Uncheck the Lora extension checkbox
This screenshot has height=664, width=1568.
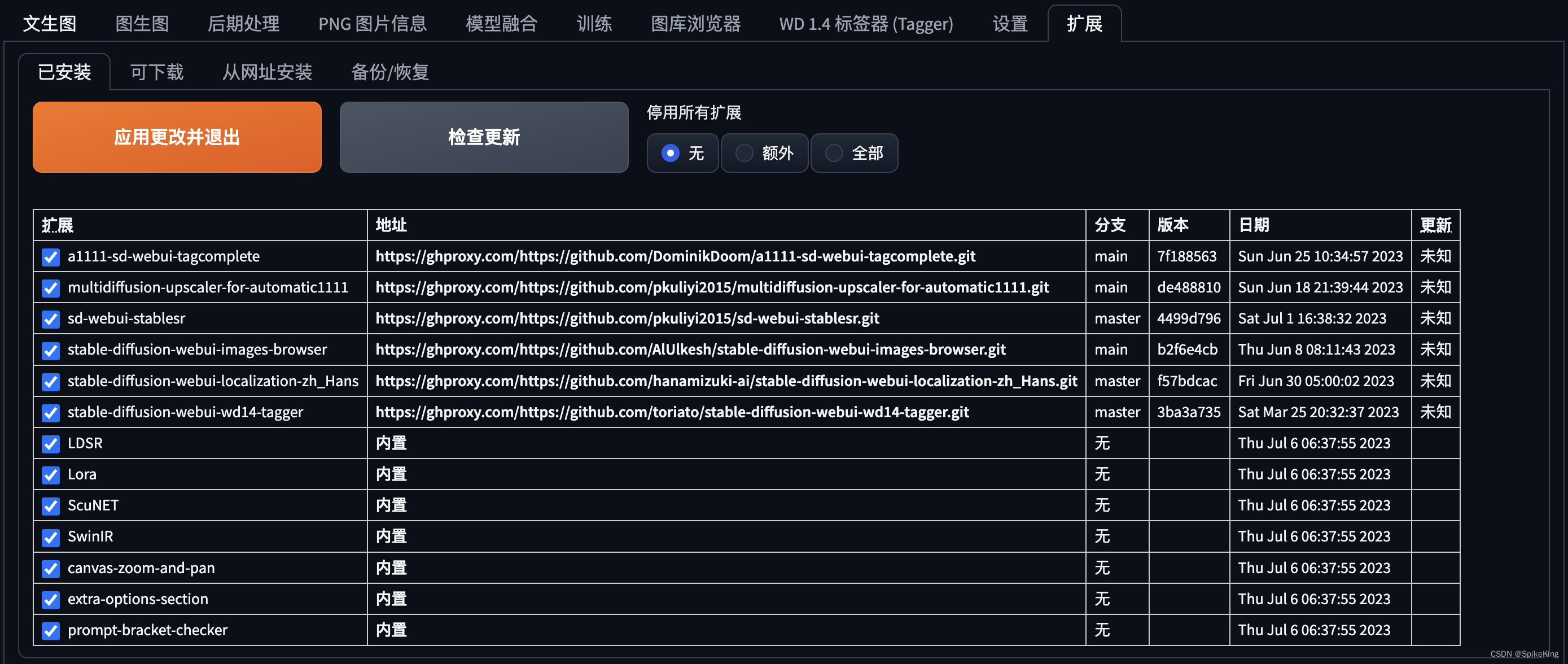click(51, 475)
